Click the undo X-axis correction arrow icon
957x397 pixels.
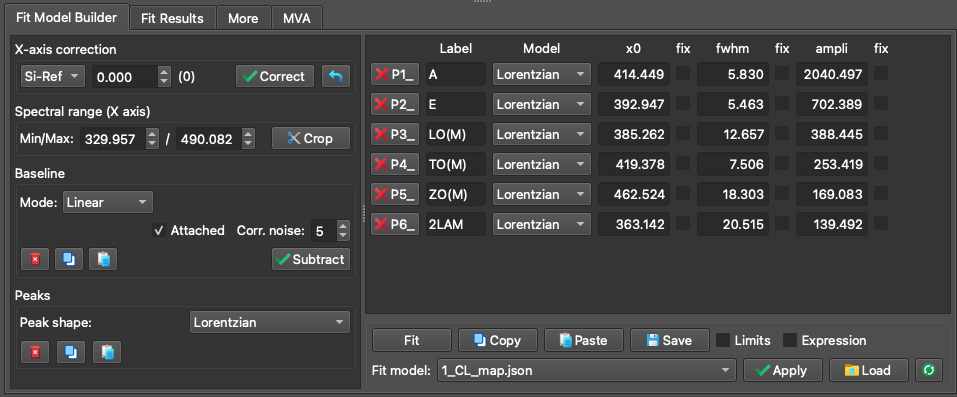coord(336,76)
